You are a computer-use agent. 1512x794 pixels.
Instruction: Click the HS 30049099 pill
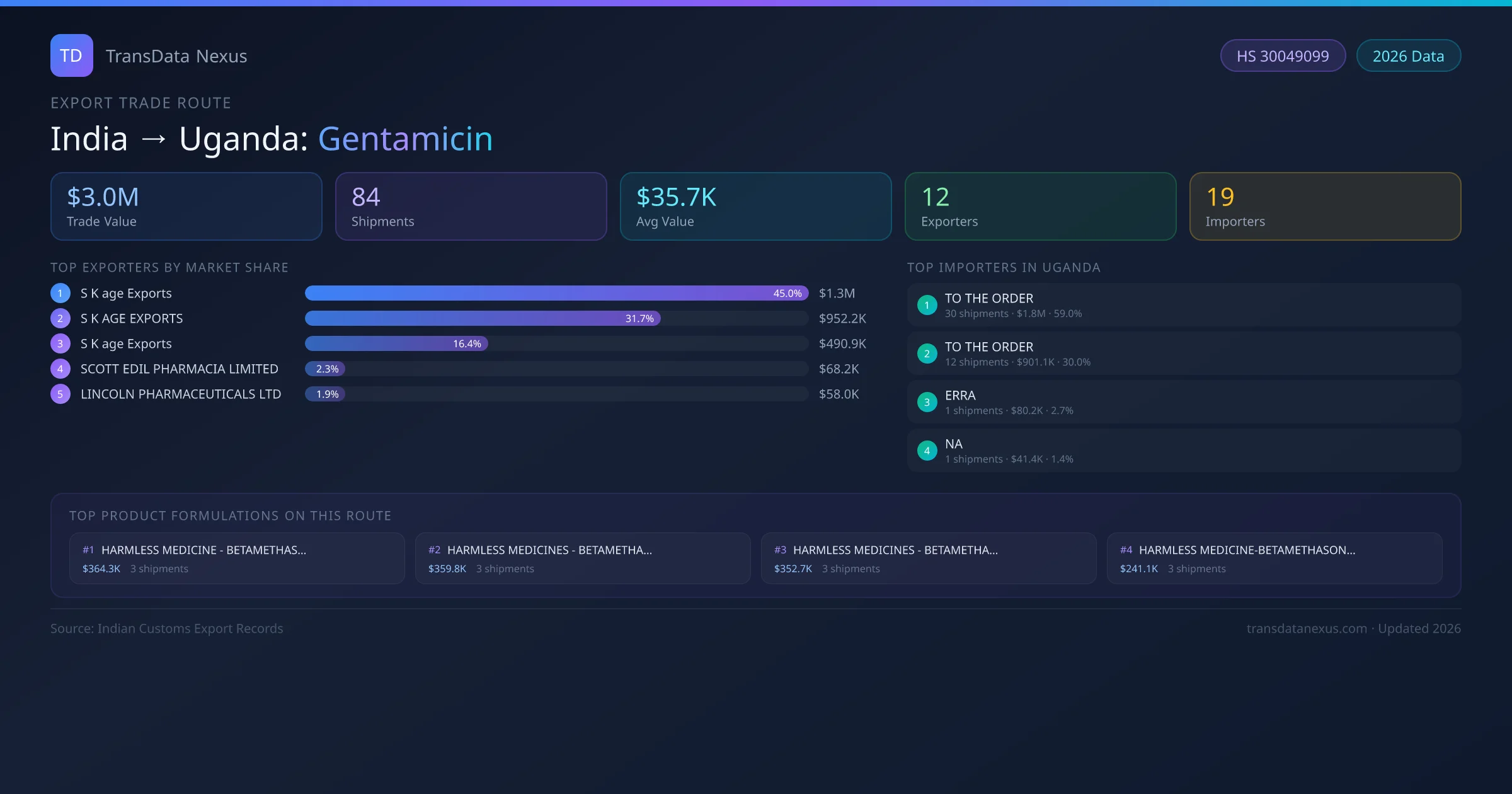(1282, 56)
